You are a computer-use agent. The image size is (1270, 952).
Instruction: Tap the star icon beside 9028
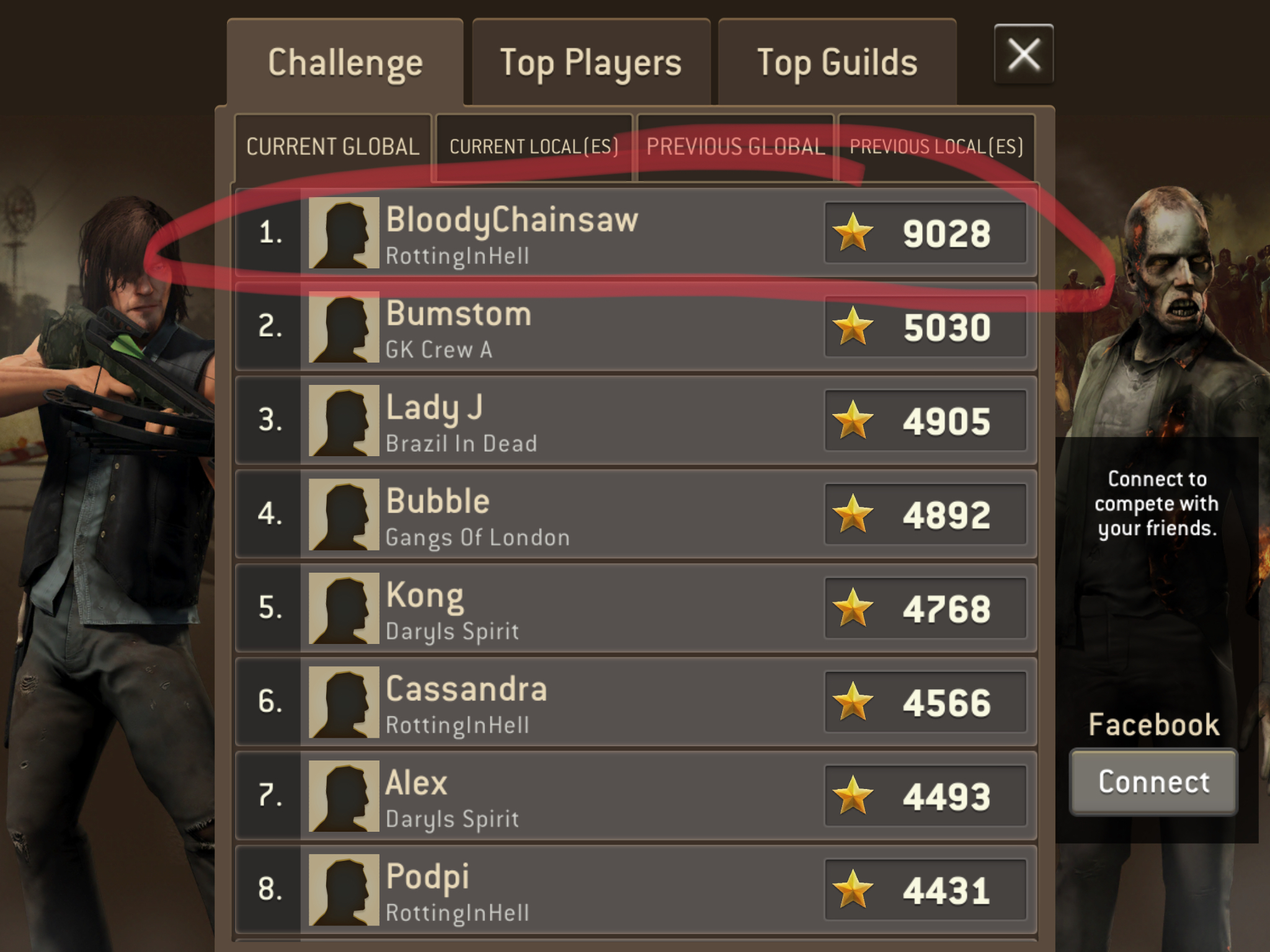853,232
